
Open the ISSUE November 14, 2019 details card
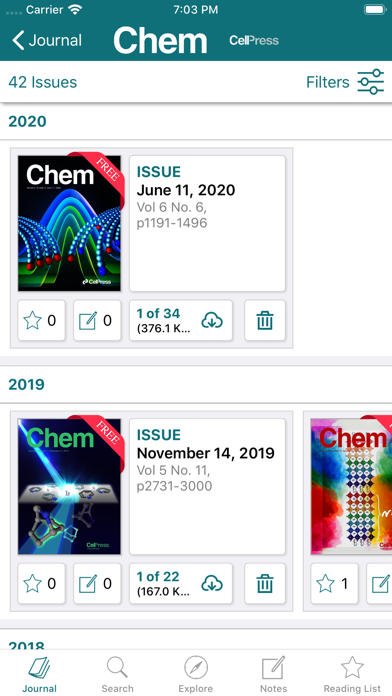click(207, 486)
